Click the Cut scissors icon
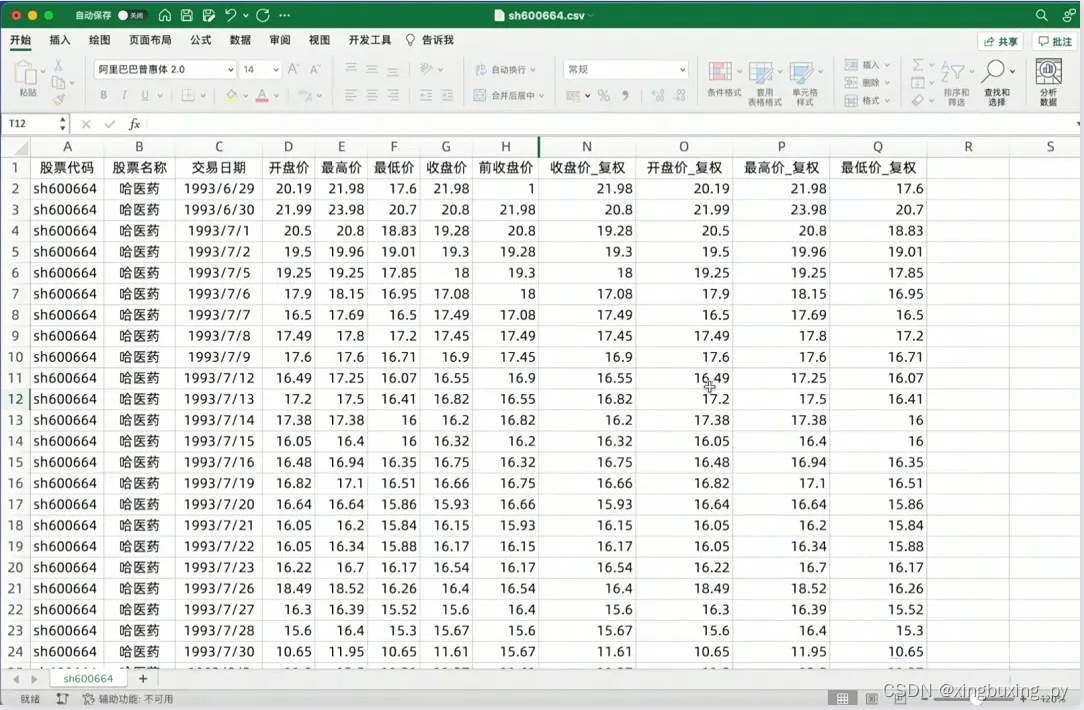 tap(58, 66)
